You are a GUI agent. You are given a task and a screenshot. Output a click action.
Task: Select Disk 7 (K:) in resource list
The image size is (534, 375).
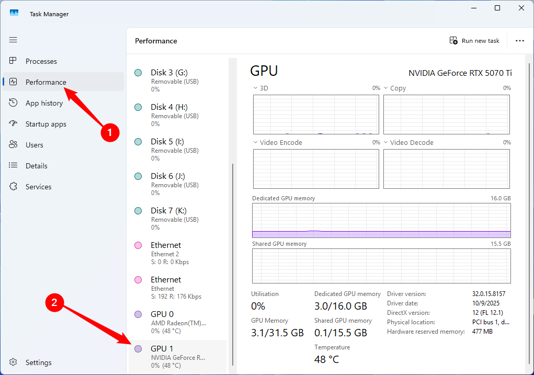(x=177, y=219)
